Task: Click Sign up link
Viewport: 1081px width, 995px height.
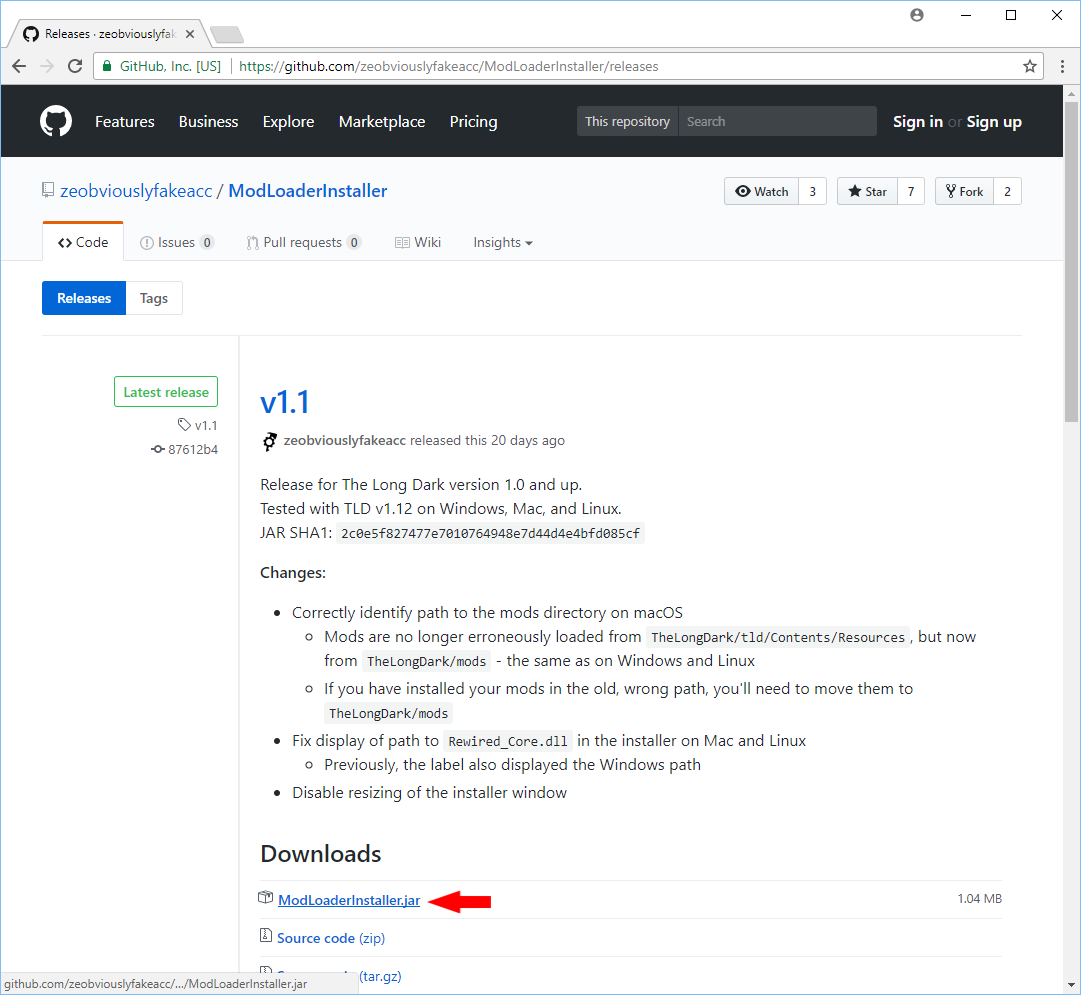Action: click(x=993, y=121)
